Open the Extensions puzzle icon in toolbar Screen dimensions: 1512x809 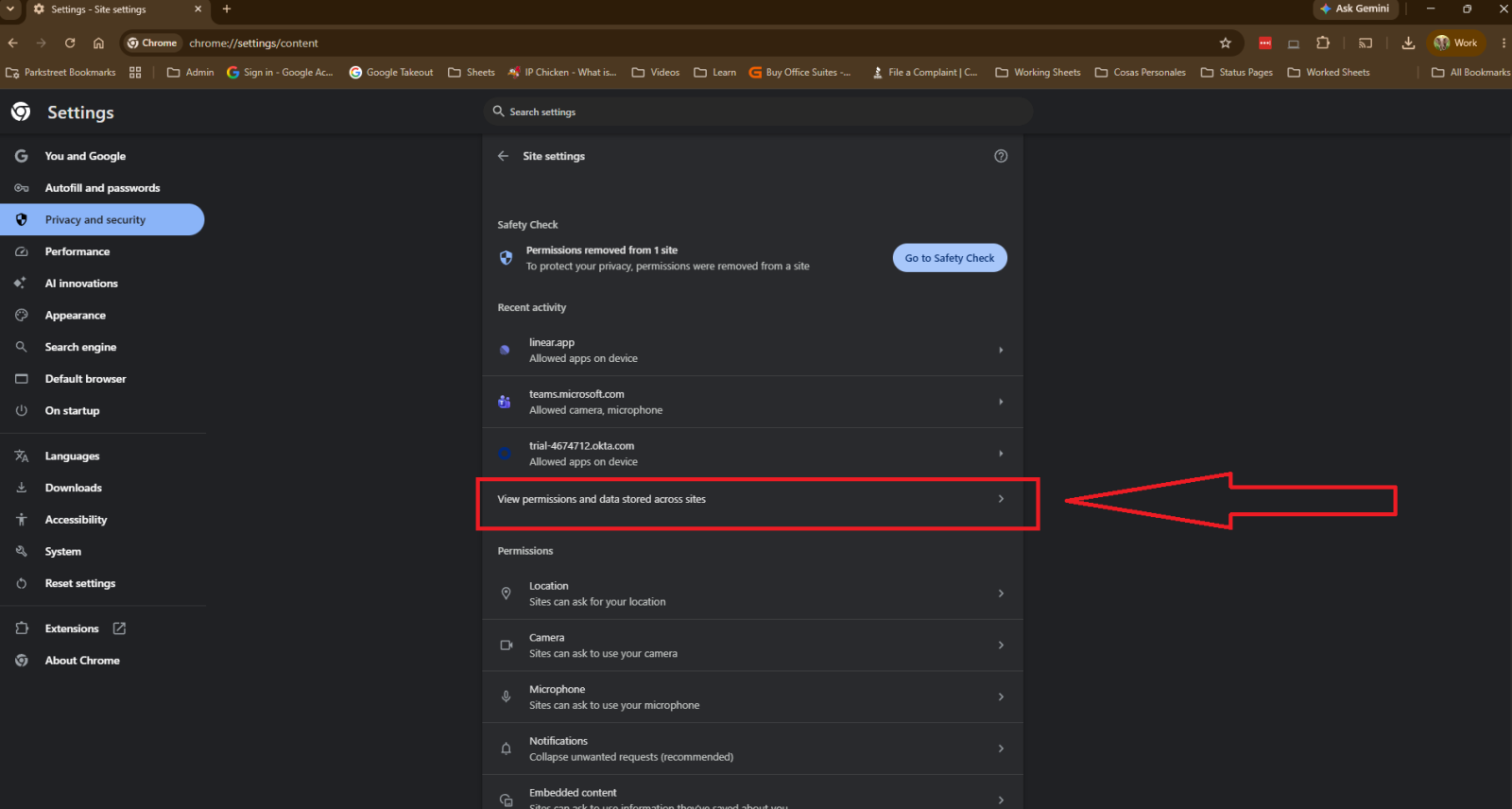pos(1323,43)
